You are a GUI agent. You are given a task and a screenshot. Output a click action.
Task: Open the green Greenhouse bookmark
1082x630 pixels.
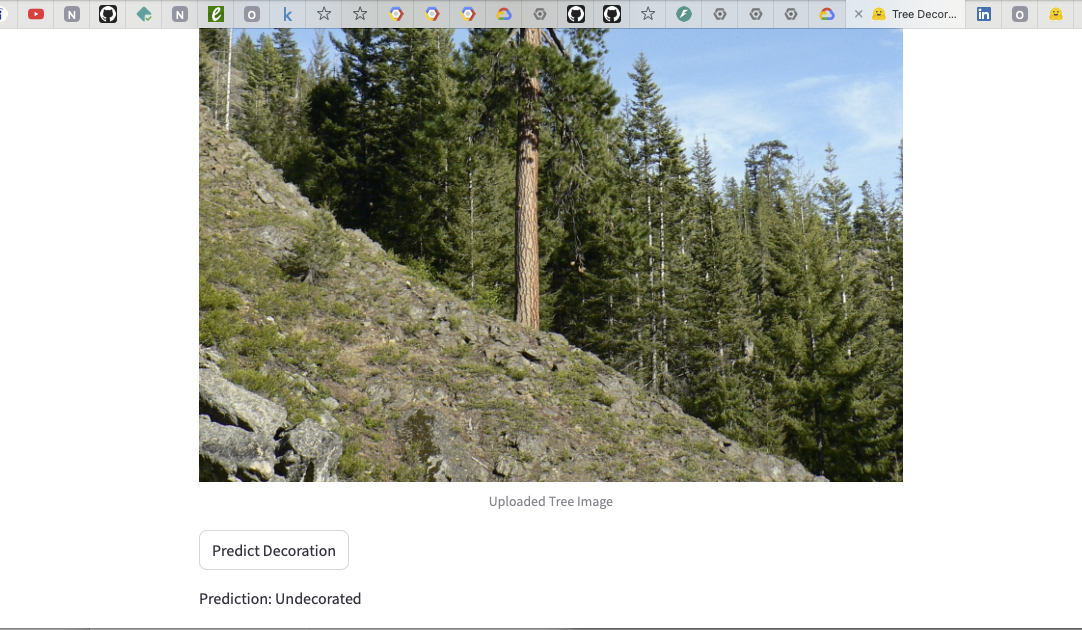(683, 15)
